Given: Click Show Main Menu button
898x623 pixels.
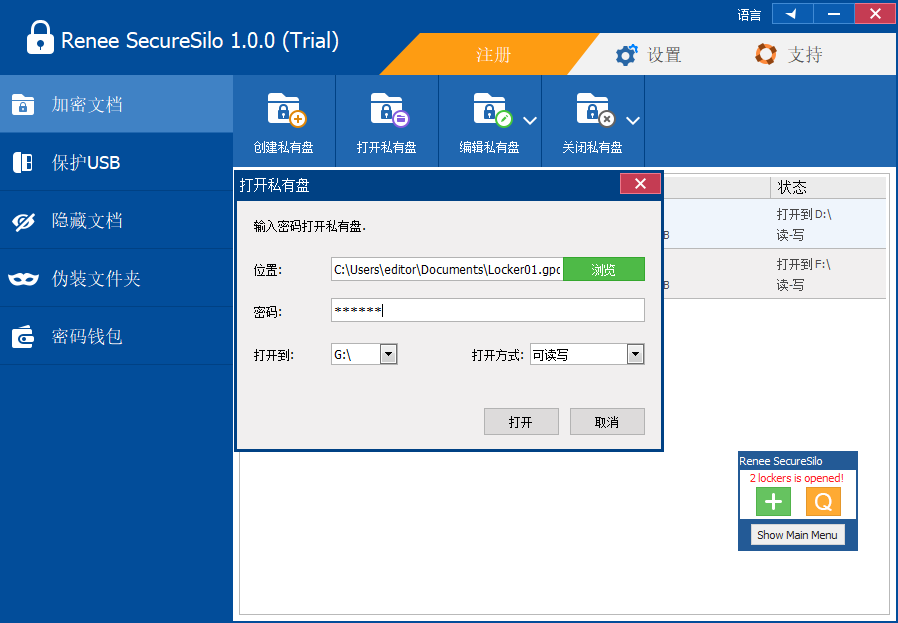Looking at the screenshot, I should pos(797,535).
